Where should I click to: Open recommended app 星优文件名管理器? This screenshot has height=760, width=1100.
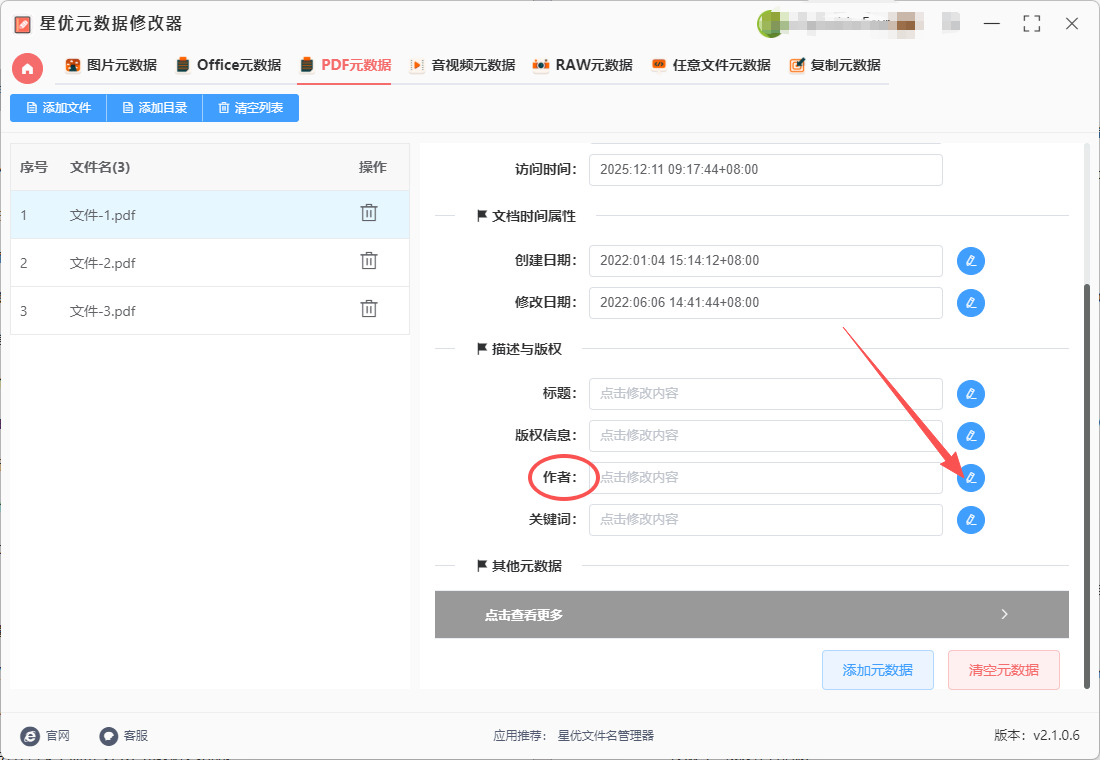[605, 735]
